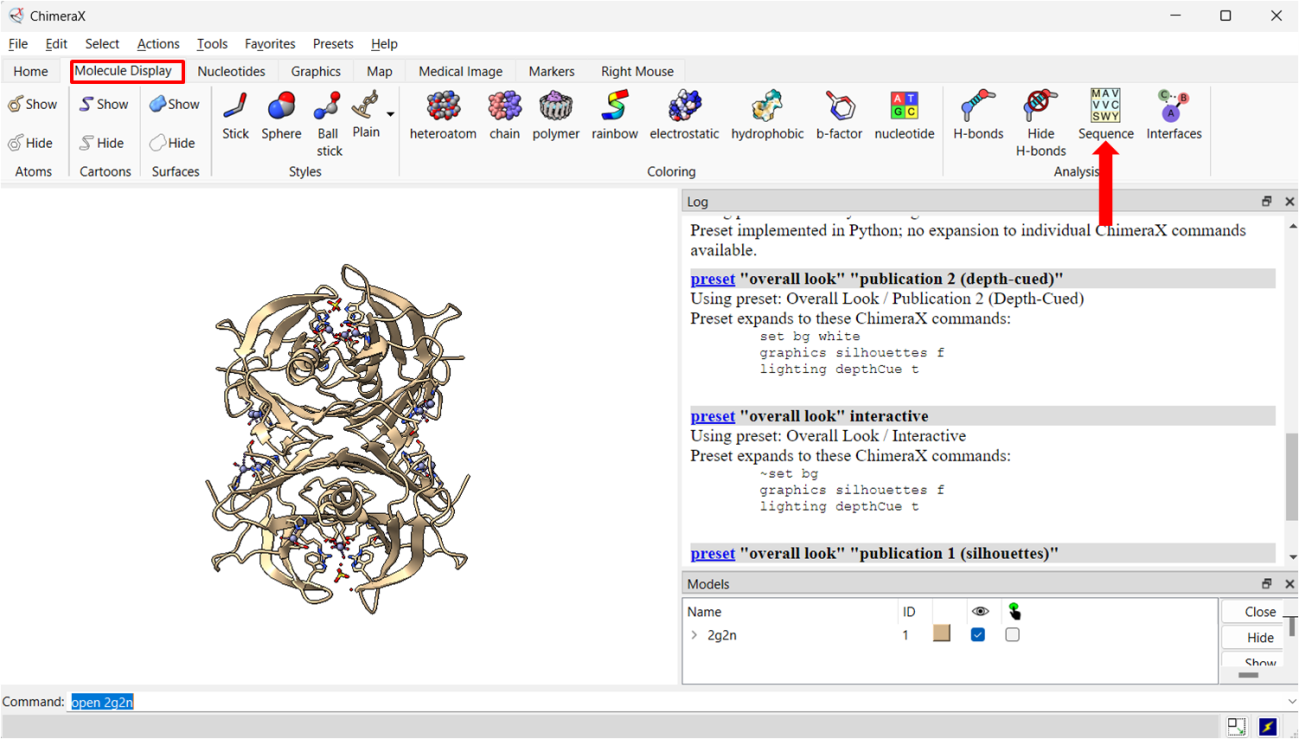Image resolution: width=1299 pixels, height=739 pixels.
Task: Apply electrostatic coloring
Action: pos(684,116)
